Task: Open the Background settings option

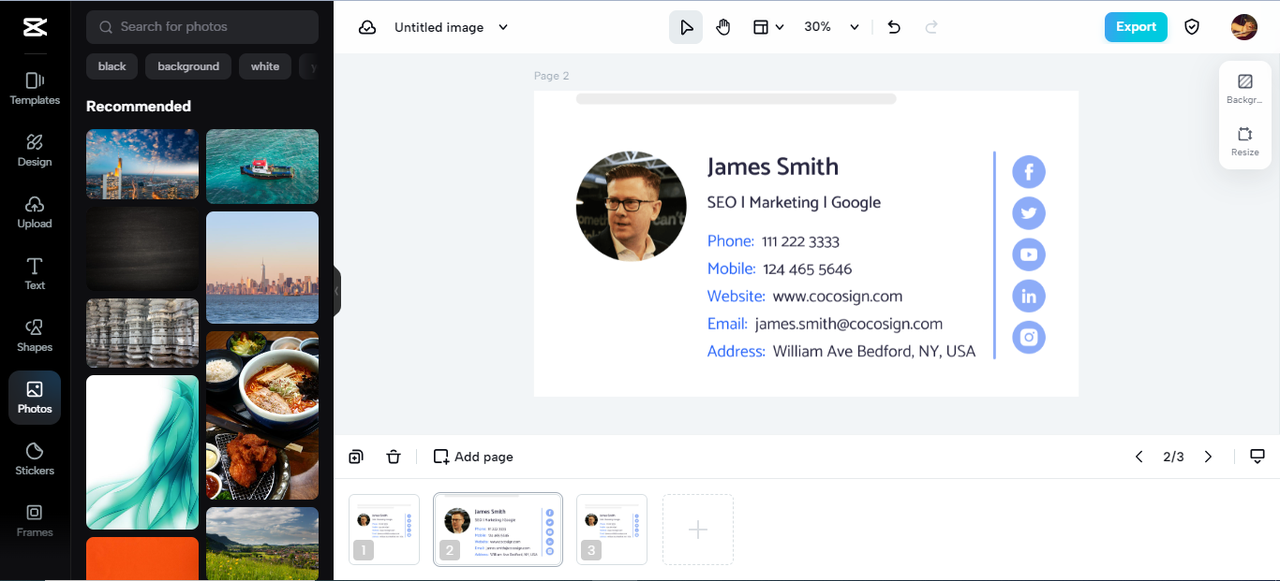Action: point(1244,89)
